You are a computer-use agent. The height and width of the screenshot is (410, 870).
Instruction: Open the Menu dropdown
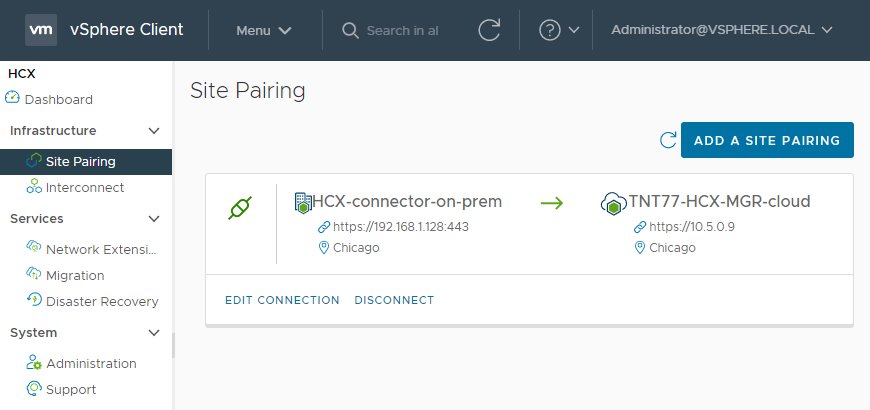coord(264,30)
